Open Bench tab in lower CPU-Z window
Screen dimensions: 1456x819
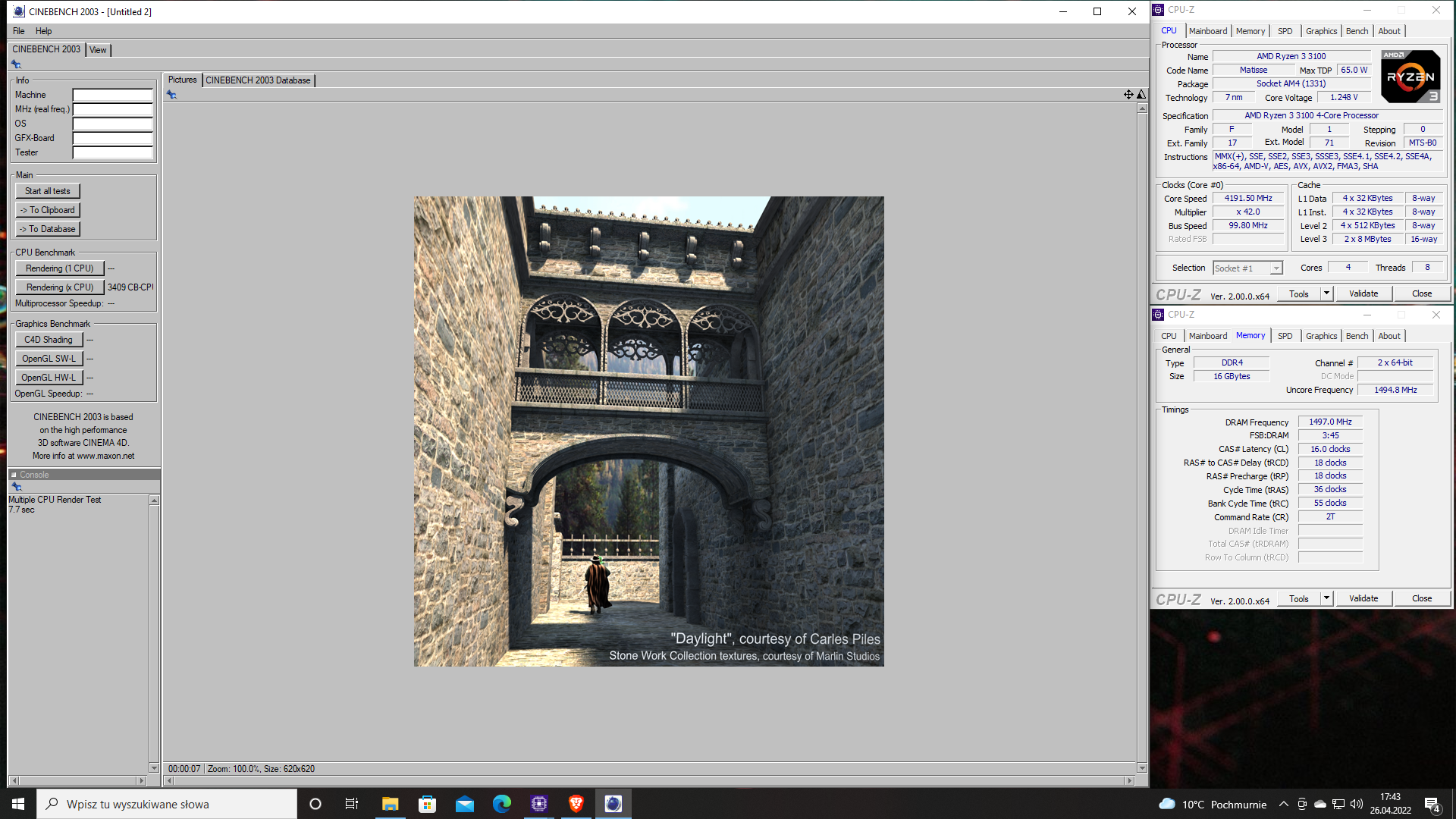[1357, 336]
